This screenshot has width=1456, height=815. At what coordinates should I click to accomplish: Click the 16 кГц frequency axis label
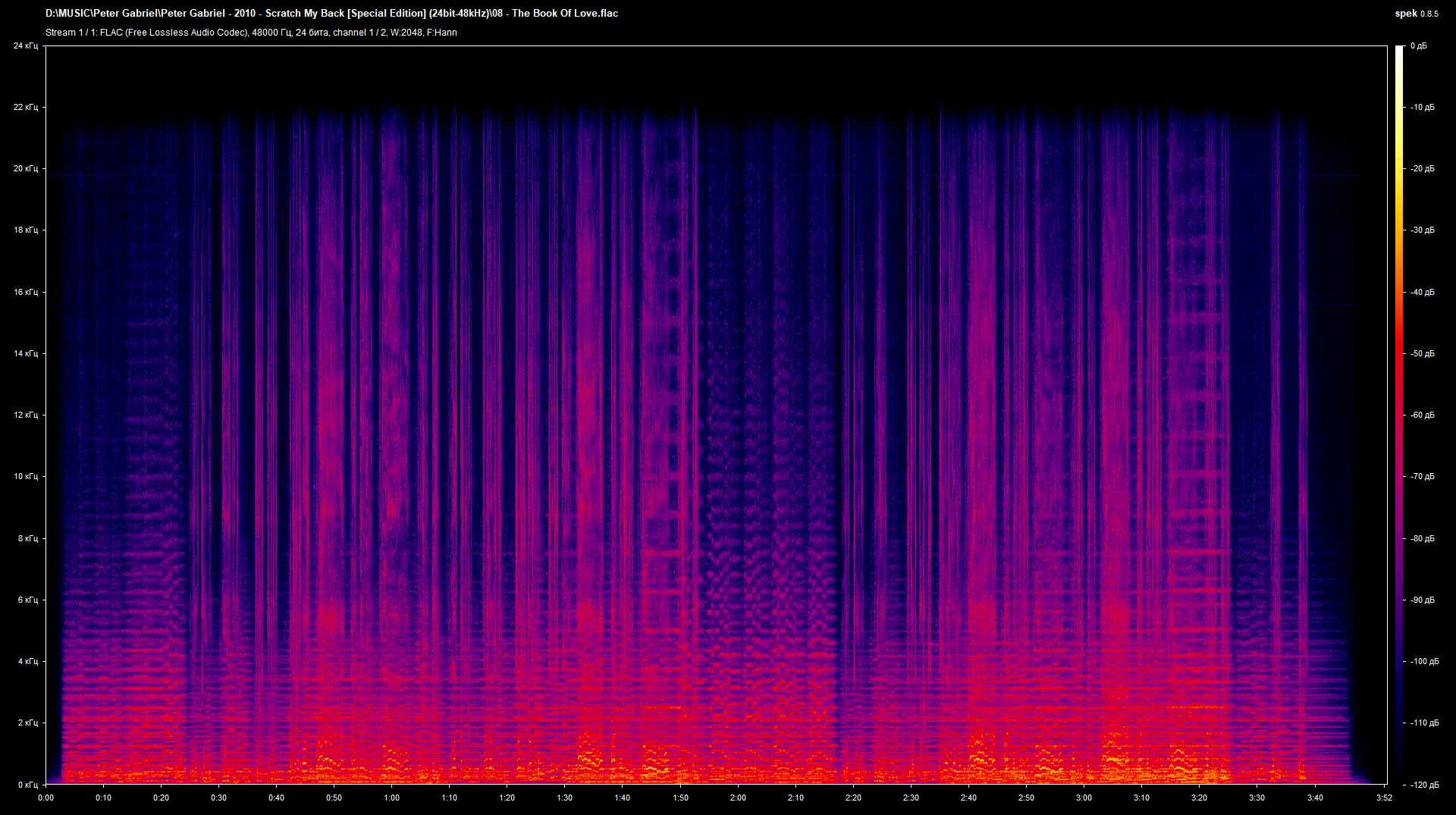[x=25, y=293]
